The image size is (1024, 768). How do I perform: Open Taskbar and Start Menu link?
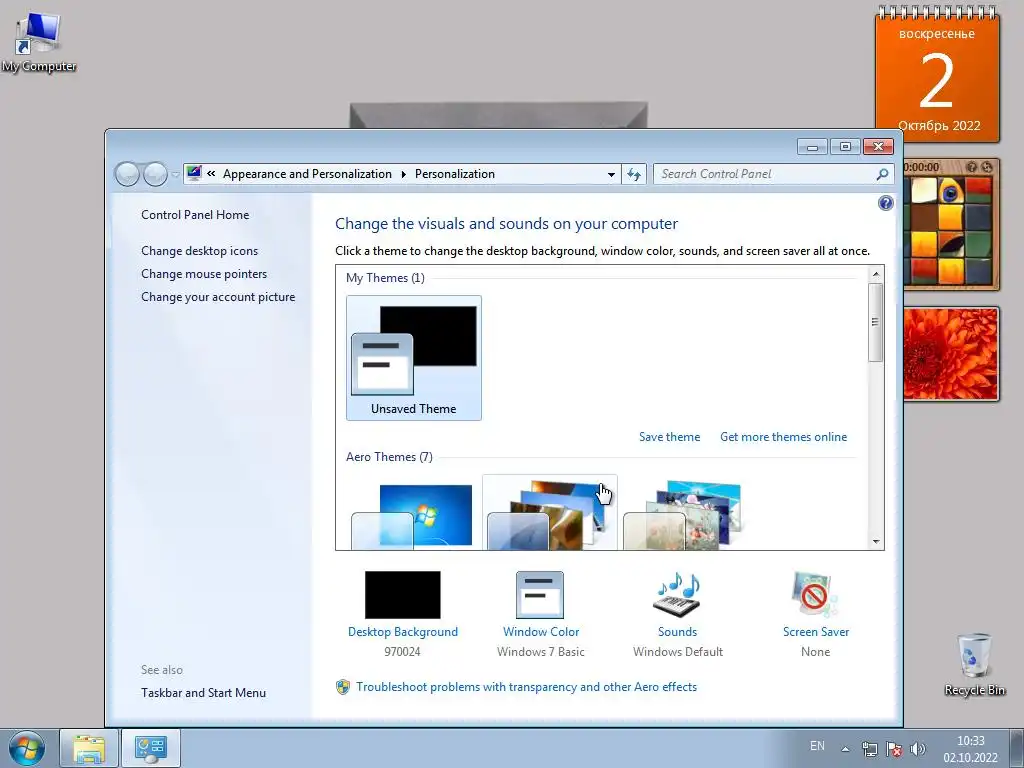click(203, 693)
